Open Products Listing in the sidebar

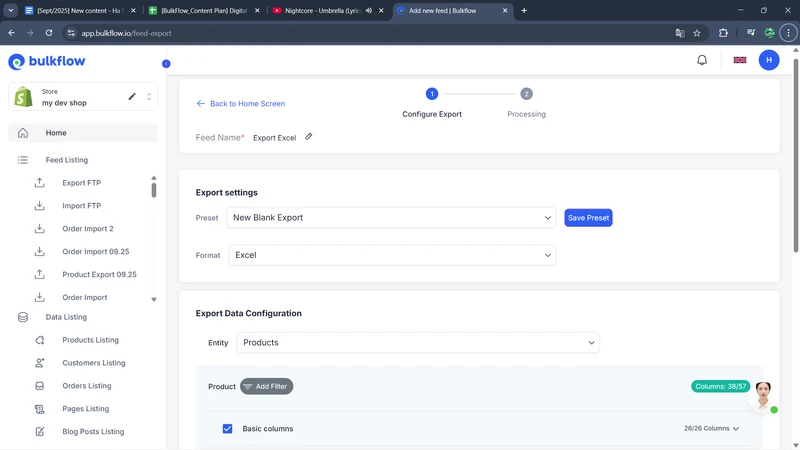(90, 340)
